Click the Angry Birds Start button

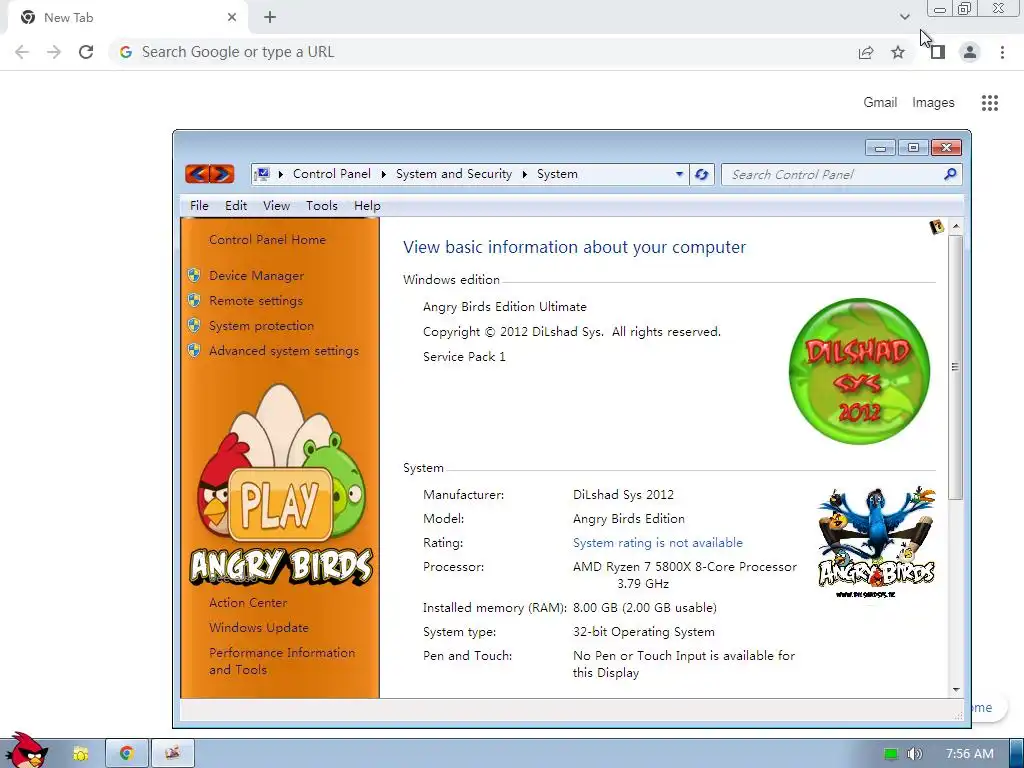(x=26, y=751)
